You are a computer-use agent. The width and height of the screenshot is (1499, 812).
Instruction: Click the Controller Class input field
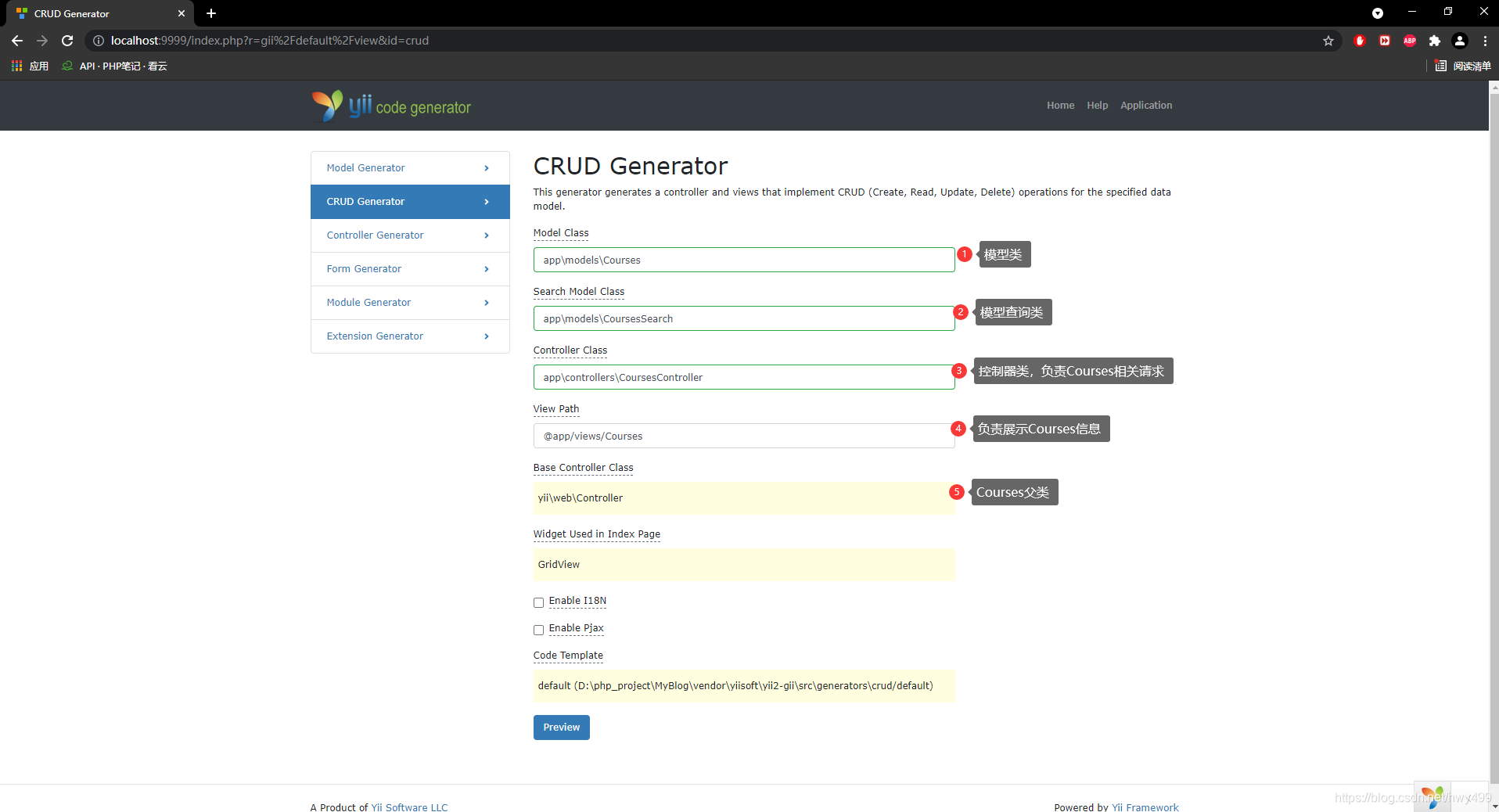(x=744, y=377)
